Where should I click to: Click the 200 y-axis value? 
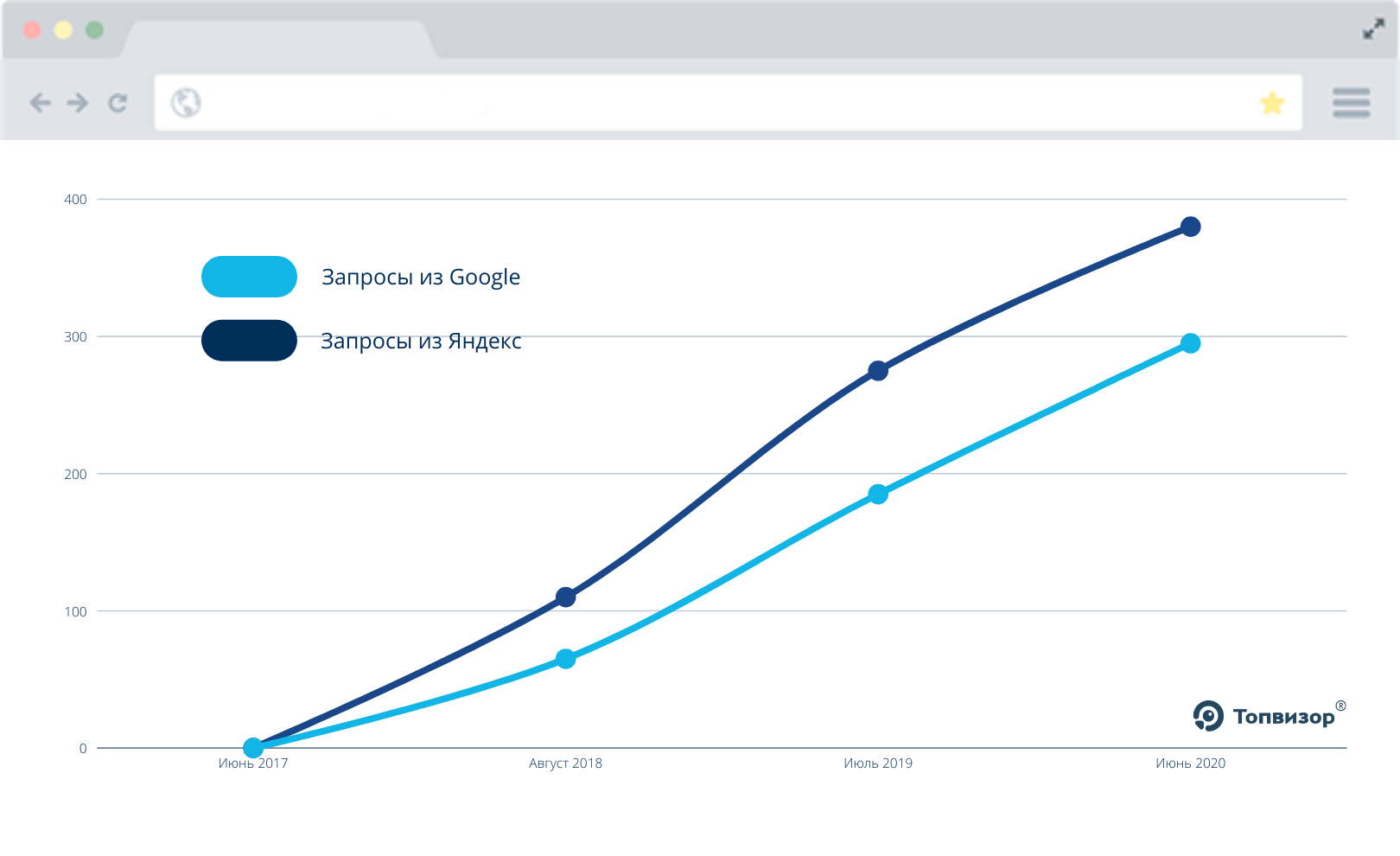pyautogui.click(x=76, y=475)
